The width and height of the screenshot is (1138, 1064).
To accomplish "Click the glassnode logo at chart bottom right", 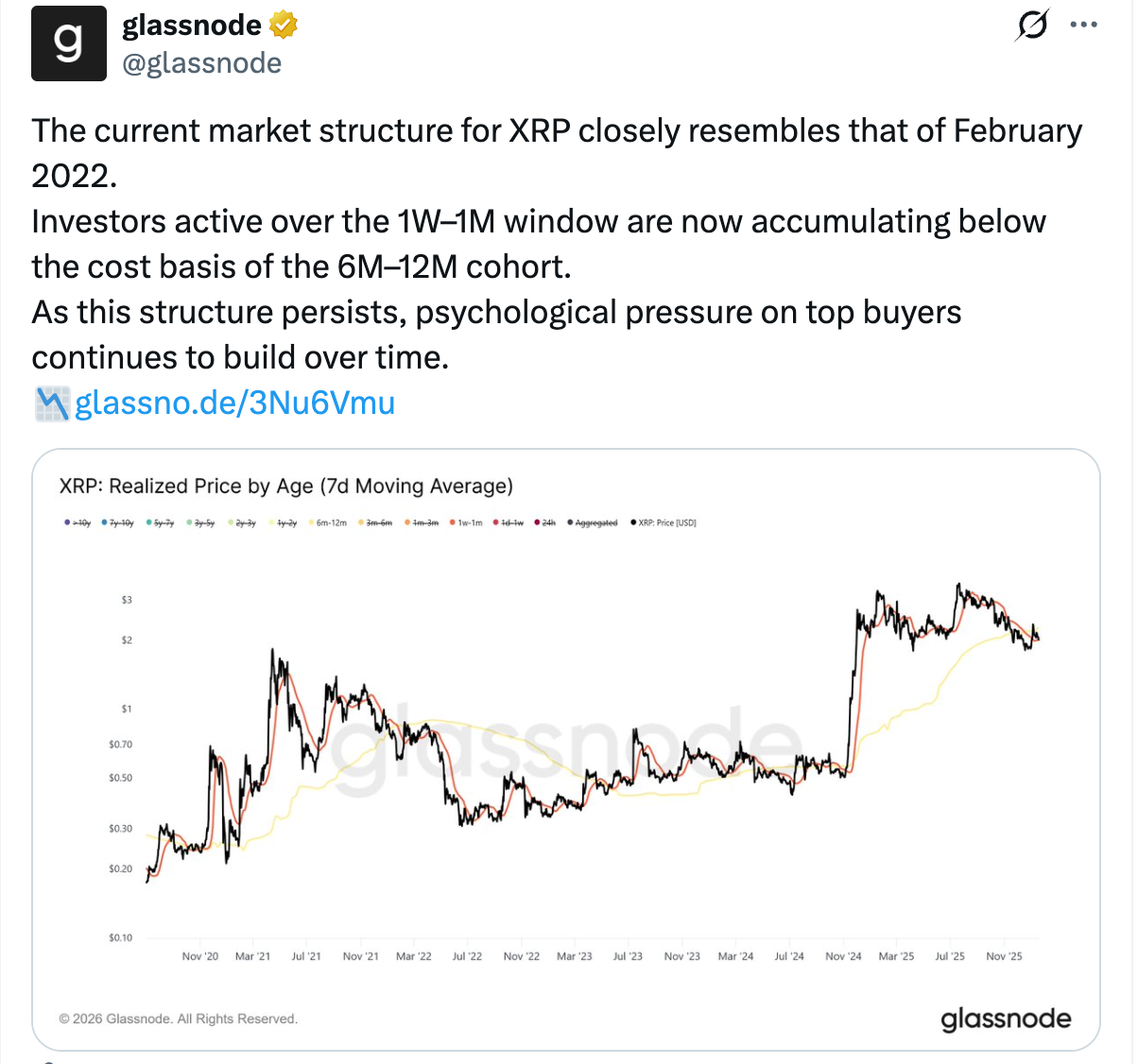I will pyautogui.click(x=1005, y=1019).
